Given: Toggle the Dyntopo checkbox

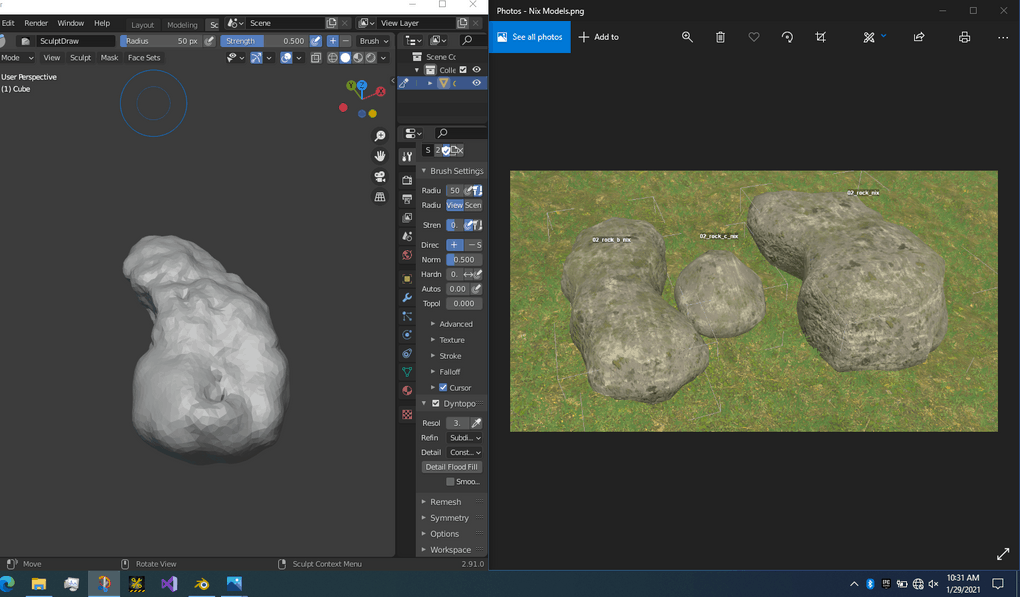Looking at the screenshot, I should pyautogui.click(x=435, y=403).
